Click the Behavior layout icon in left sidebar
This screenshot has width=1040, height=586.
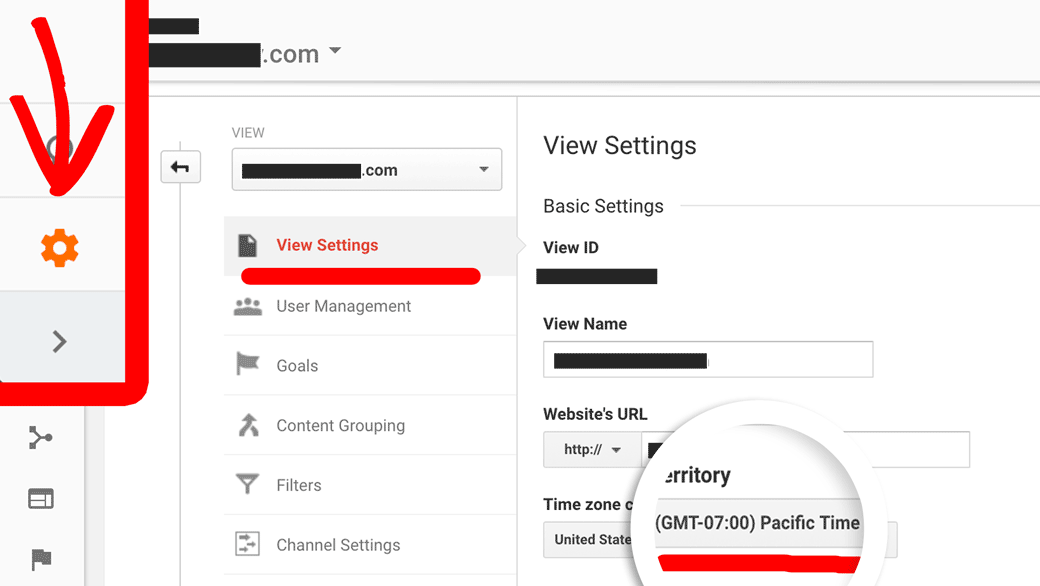40,498
